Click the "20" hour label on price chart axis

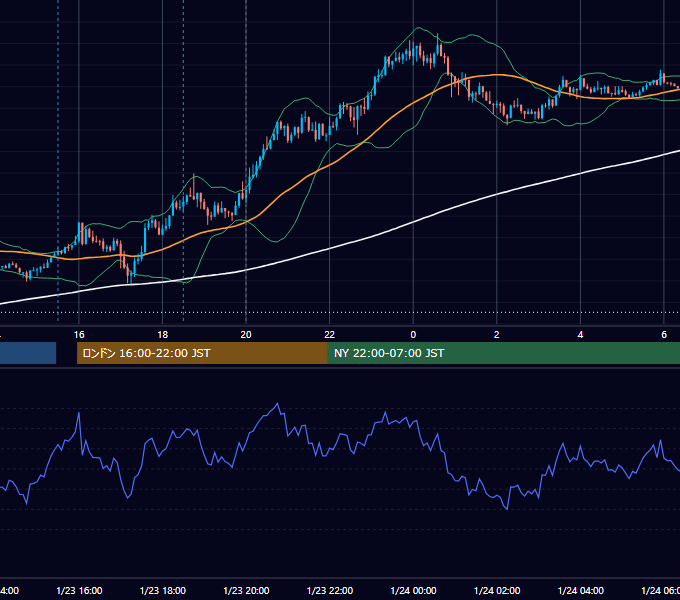pos(246,335)
